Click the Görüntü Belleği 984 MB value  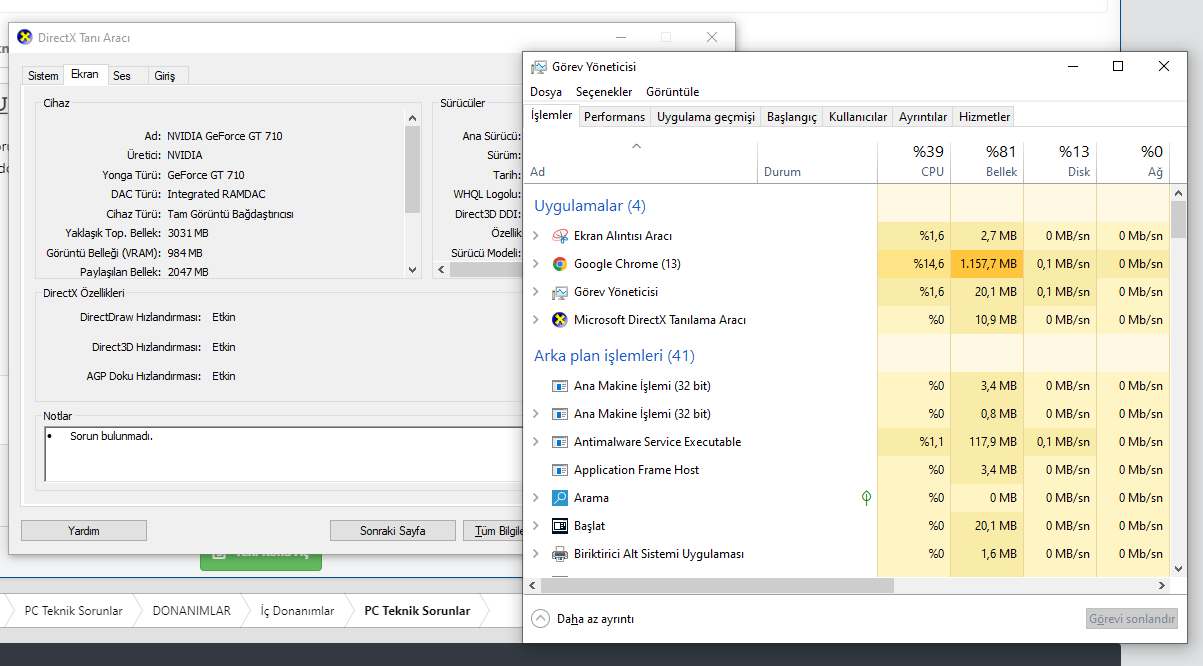point(185,253)
